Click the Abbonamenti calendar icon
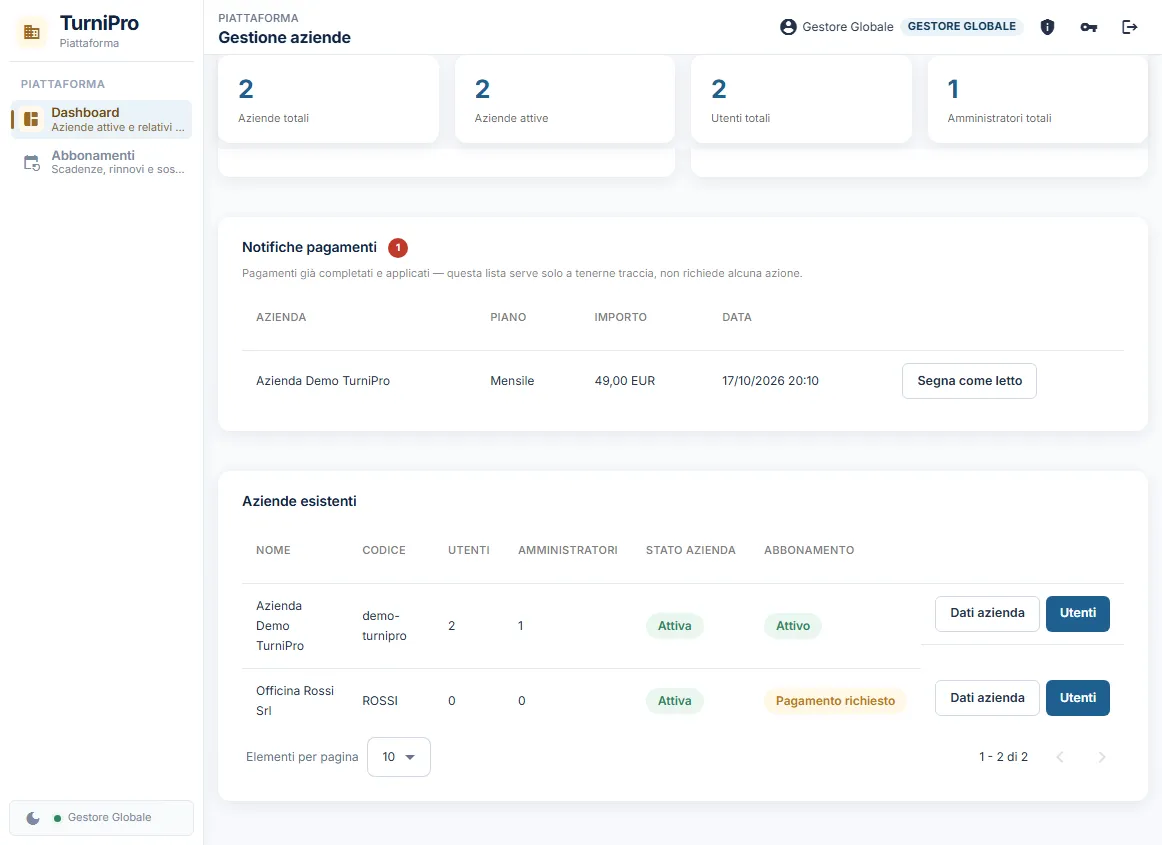Screen dimensions: 1162x845 point(31,163)
